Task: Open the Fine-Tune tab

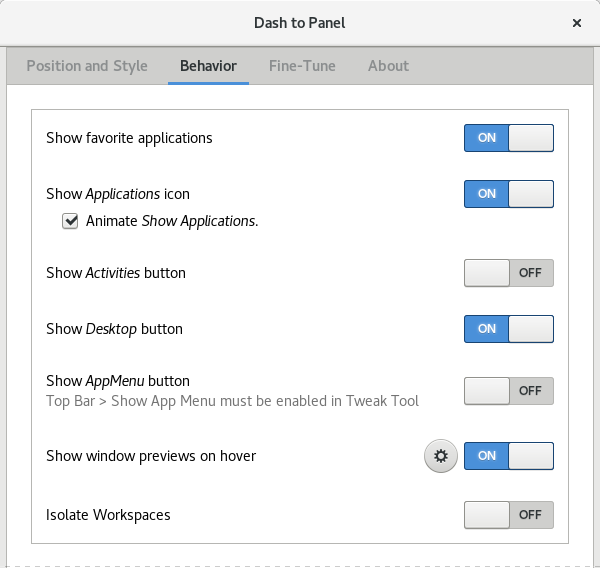Action: tap(302, 66)
